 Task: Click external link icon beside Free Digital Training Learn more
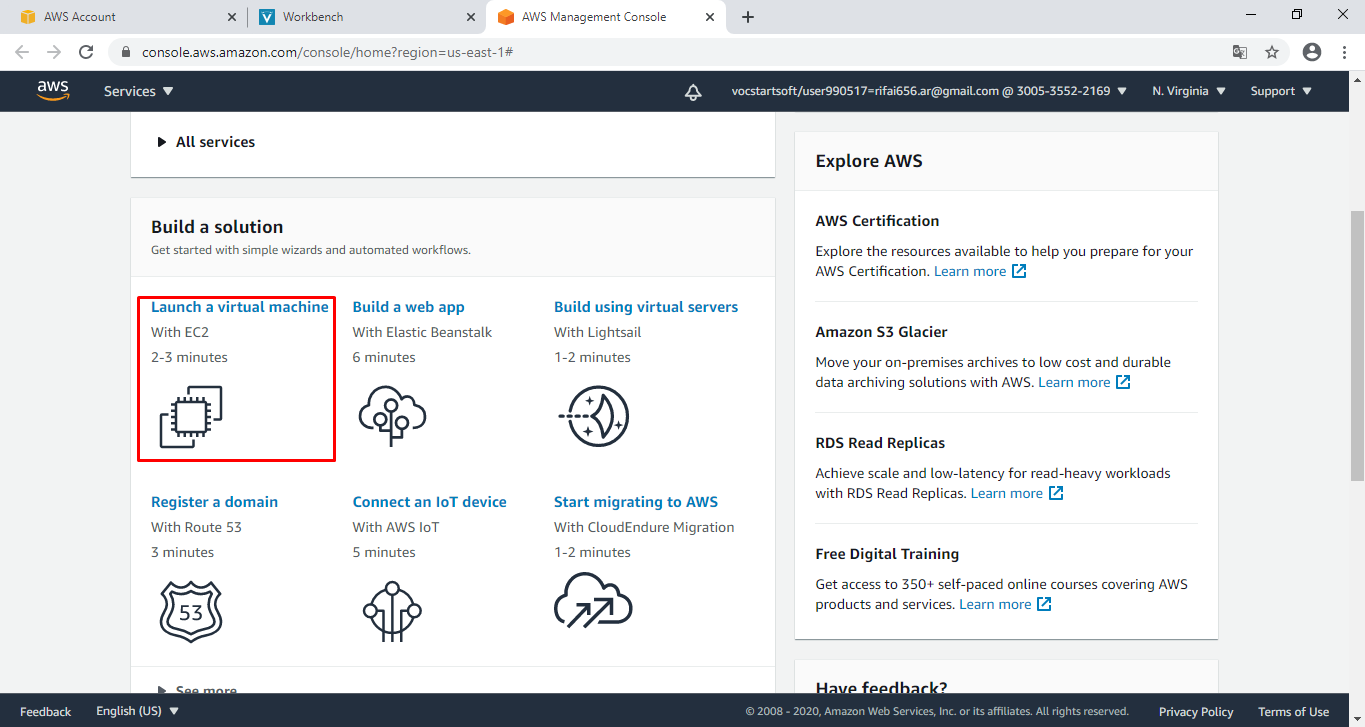point(1044,604)
